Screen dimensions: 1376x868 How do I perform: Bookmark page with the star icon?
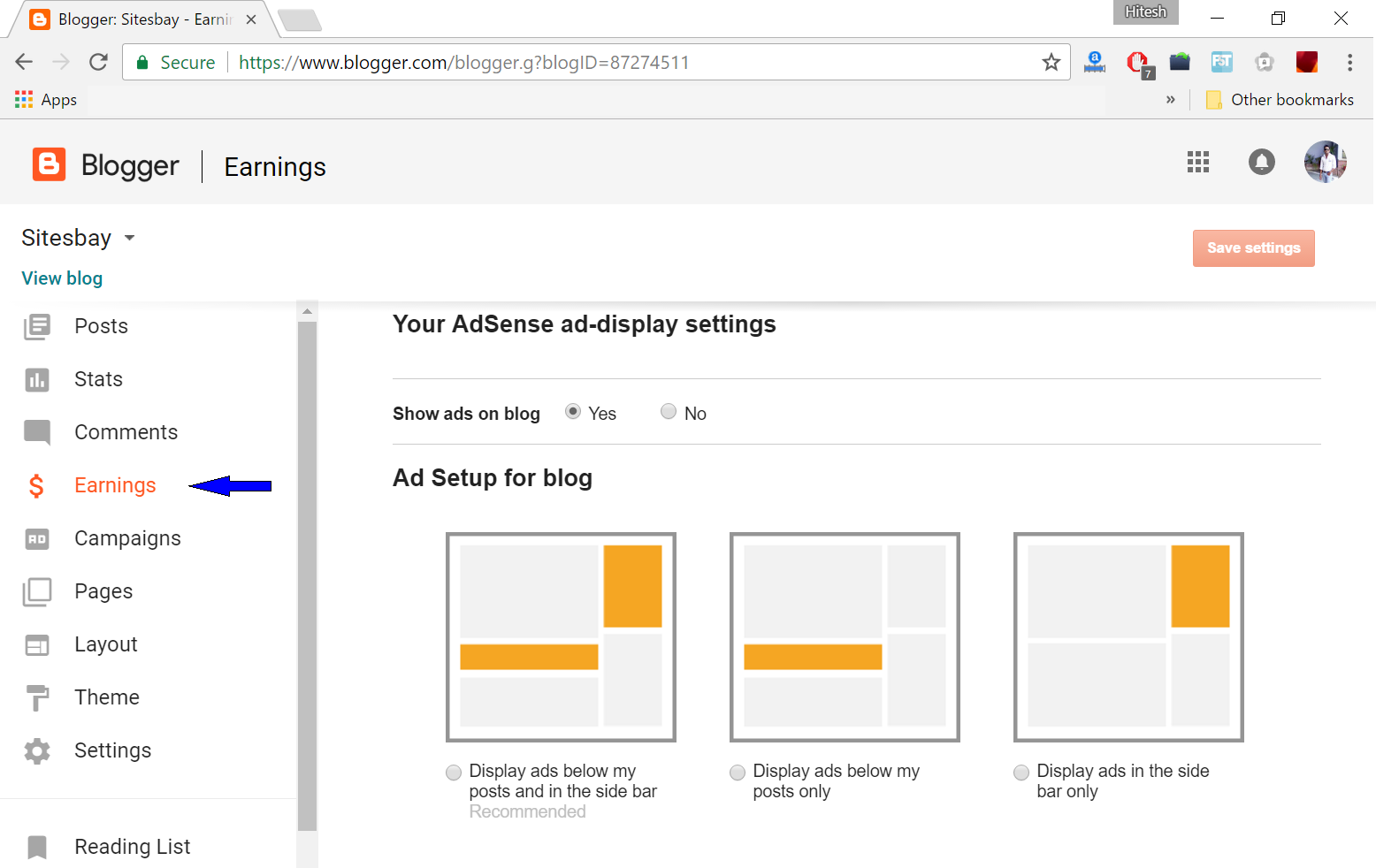coord(1051,62)
